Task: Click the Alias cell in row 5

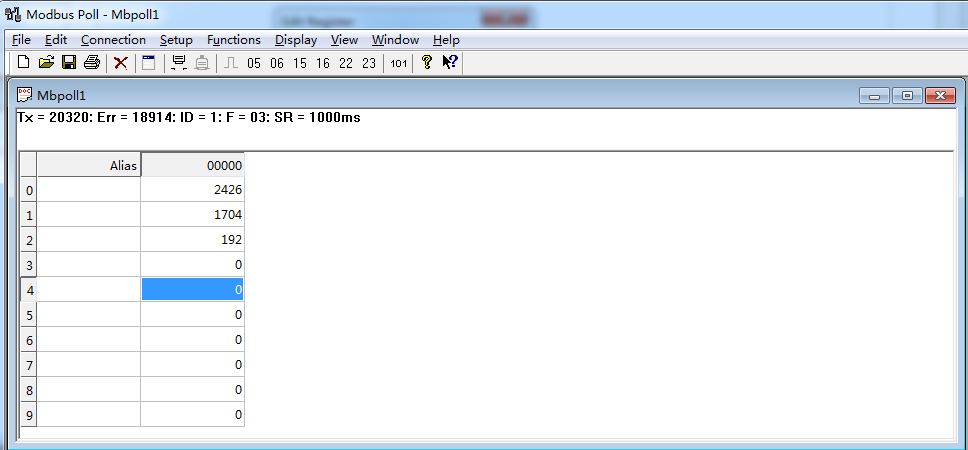Action: 89,315
